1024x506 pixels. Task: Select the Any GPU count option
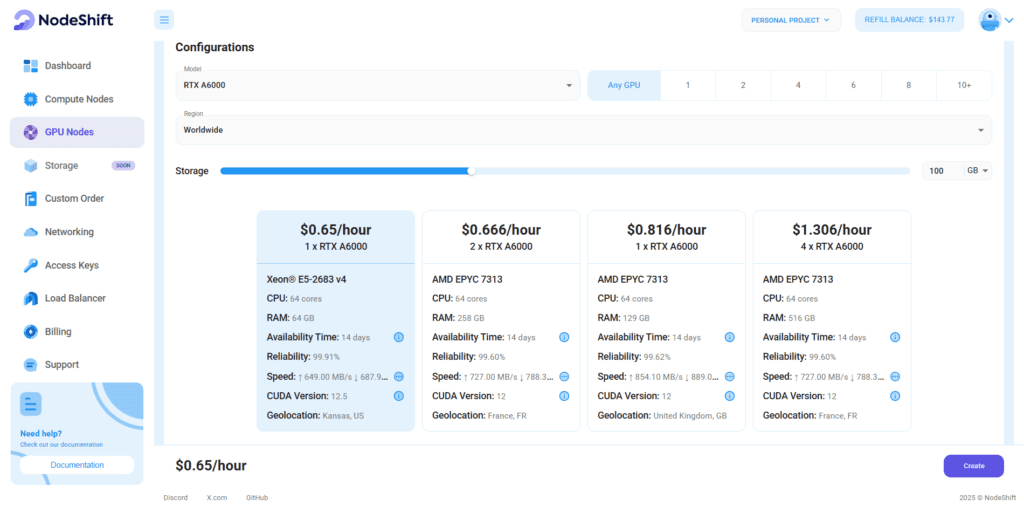624,86
